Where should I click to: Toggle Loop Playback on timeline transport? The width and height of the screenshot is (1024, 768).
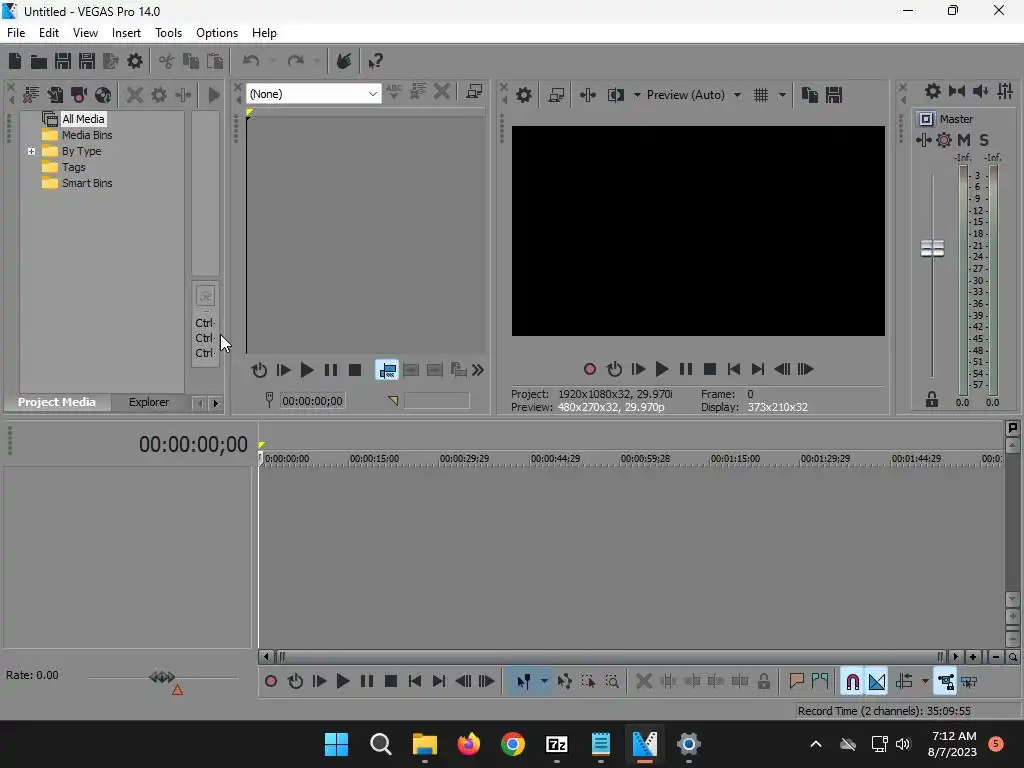point(295,682)
